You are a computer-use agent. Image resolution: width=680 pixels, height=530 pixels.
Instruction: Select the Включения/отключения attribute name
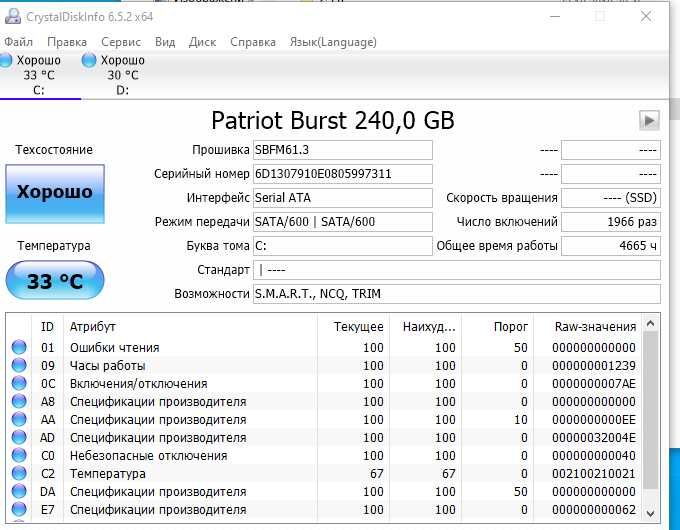139,384
